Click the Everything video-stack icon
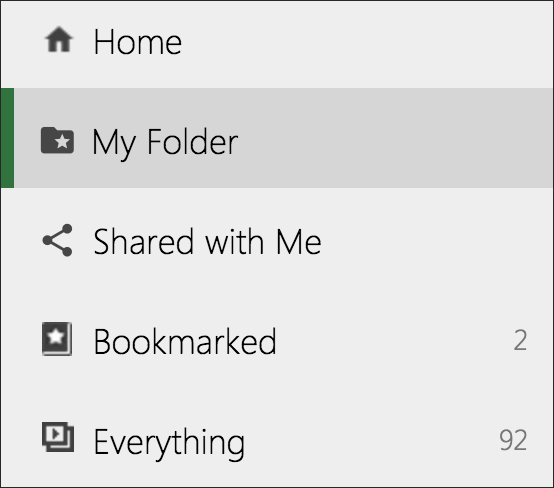 click(x=58, y=437)
